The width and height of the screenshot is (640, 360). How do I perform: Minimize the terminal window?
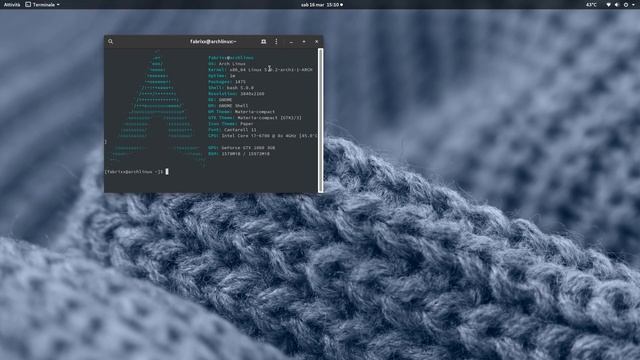tap(291, 42)
